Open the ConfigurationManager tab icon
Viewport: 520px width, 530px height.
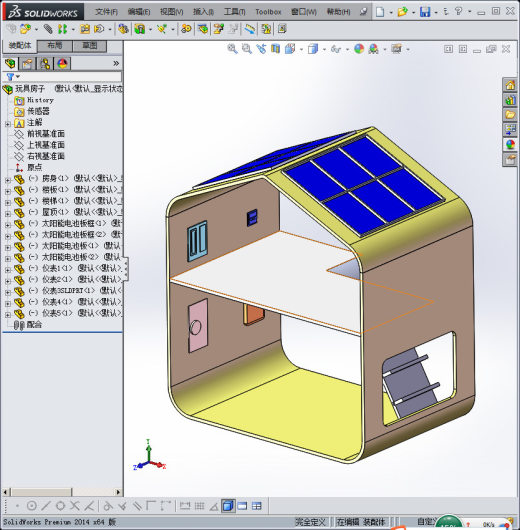(45, 63)
